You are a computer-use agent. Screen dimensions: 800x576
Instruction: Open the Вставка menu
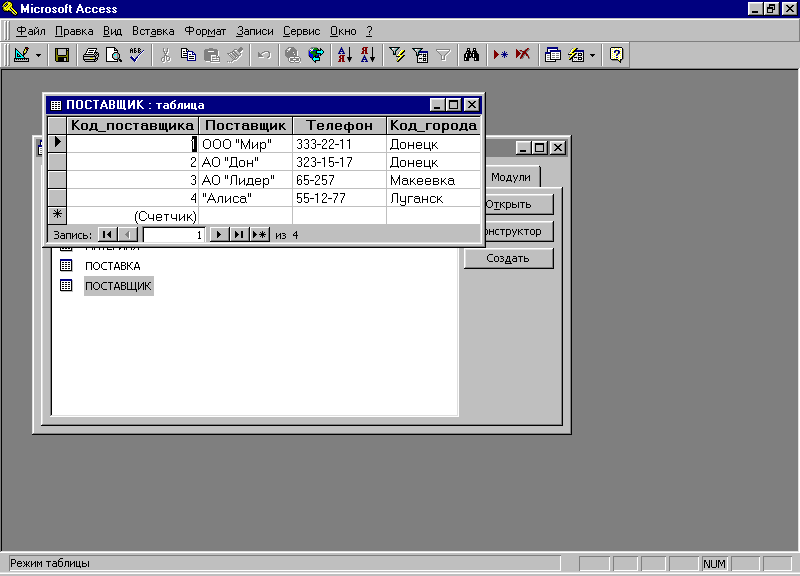coord(153,31)
